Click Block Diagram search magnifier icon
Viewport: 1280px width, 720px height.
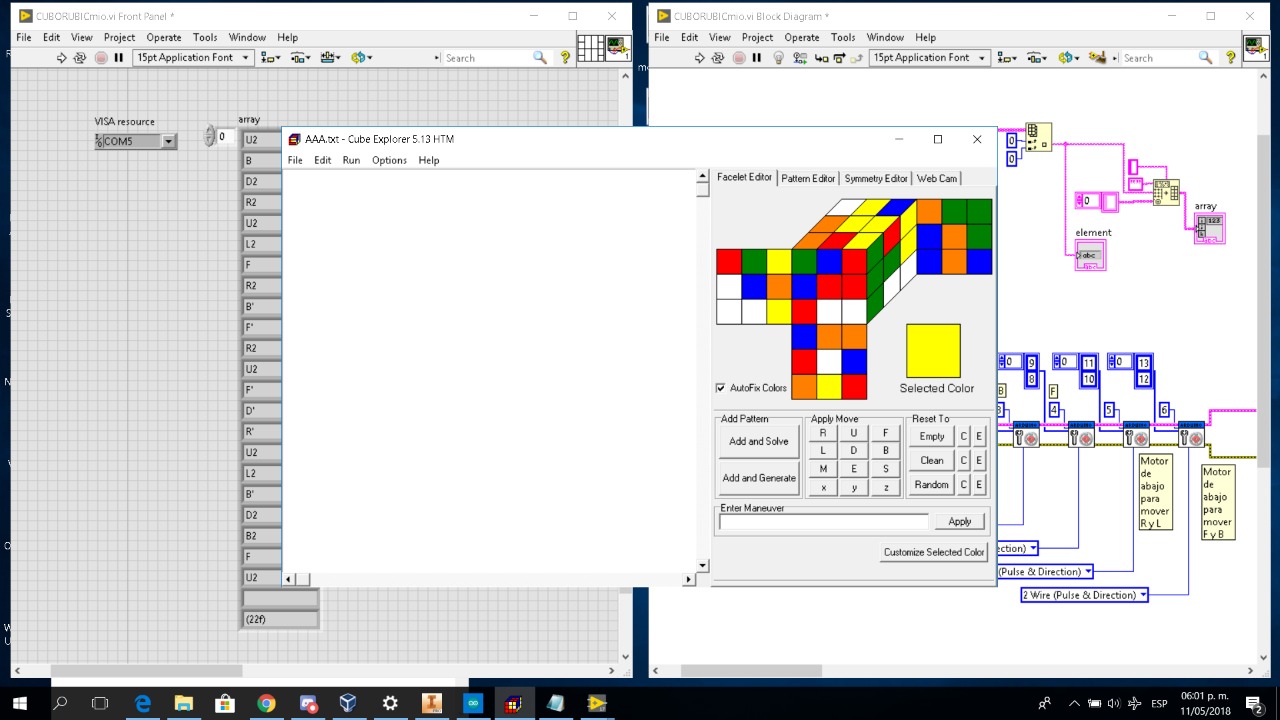[x=1206, y=58]
